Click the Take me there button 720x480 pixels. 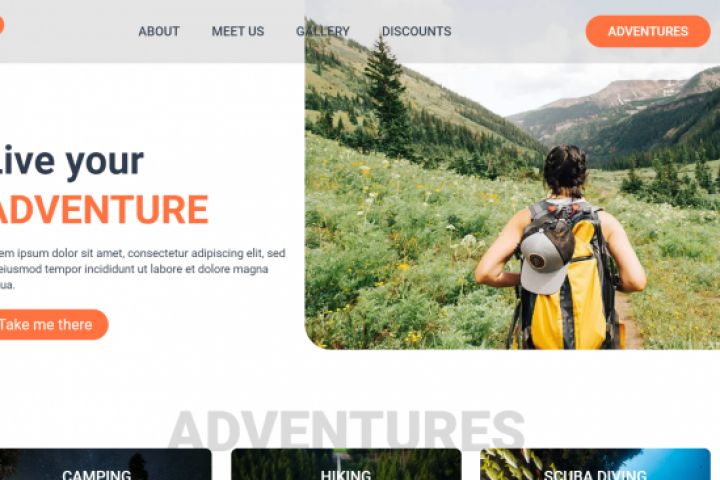point(53,325)
